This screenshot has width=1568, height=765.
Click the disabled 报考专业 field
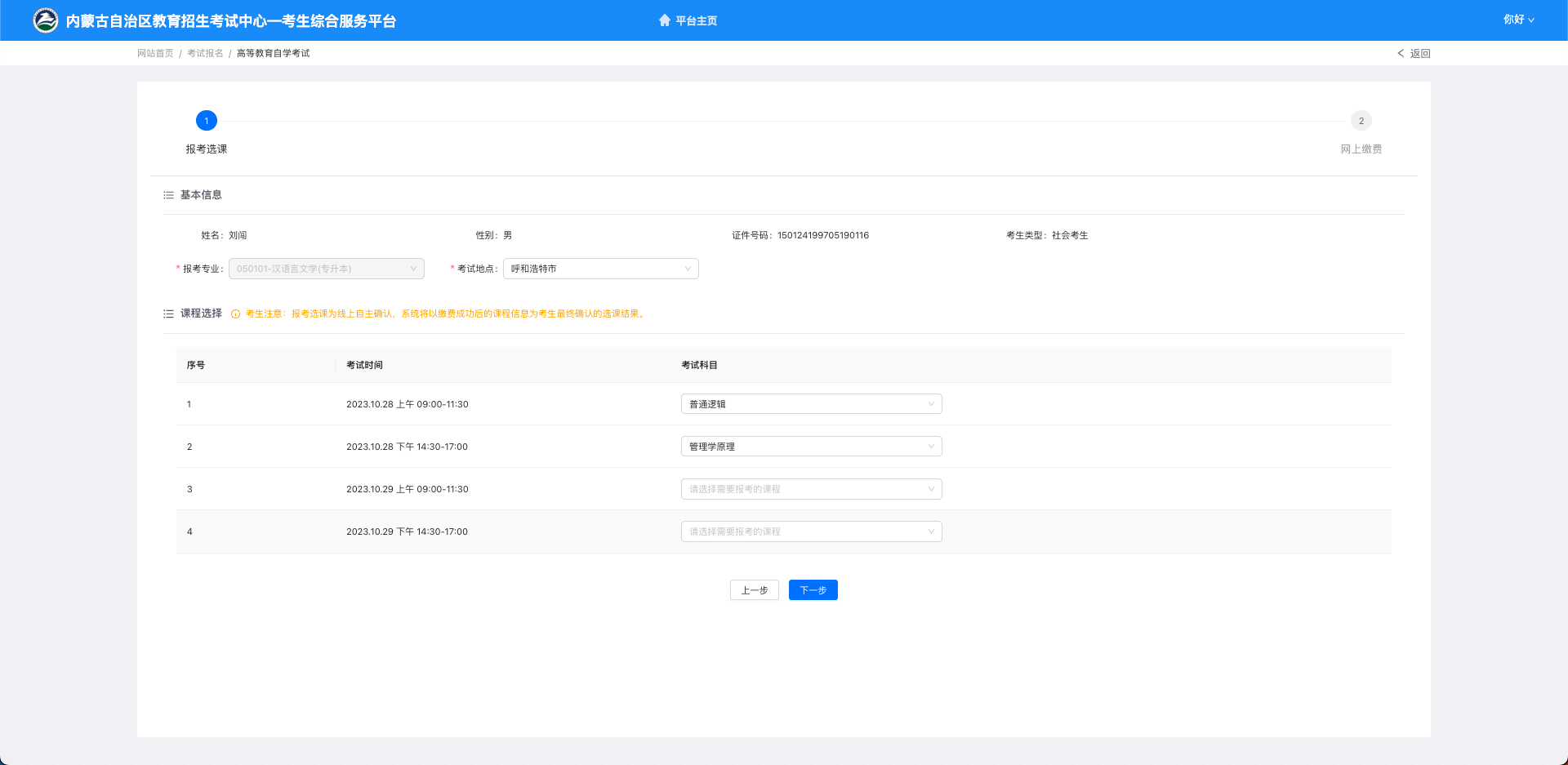[x=326, y=269]
